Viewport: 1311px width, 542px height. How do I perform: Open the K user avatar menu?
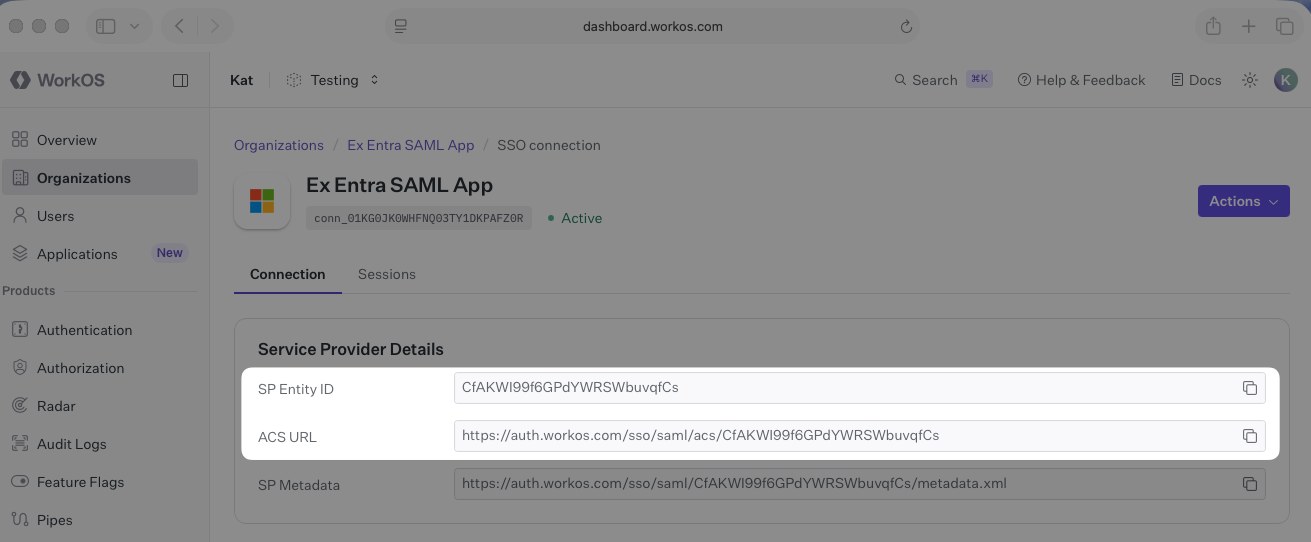click(x=1285, y=80)
